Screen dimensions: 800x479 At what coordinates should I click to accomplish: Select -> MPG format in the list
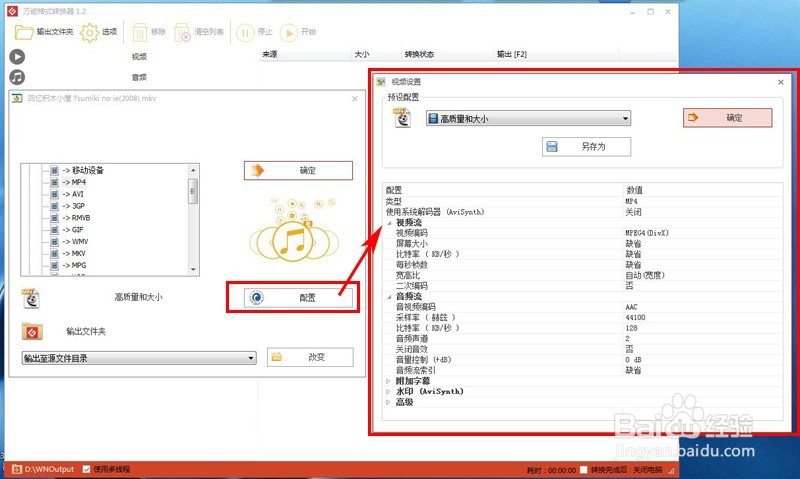point(74,265)
